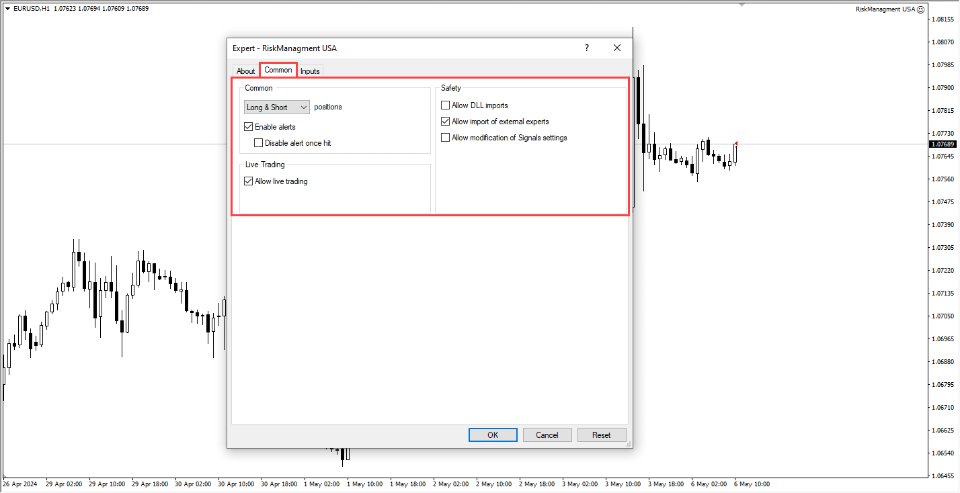
Task: Click the 6 May 10:00 time label
Action: point(752,484)
